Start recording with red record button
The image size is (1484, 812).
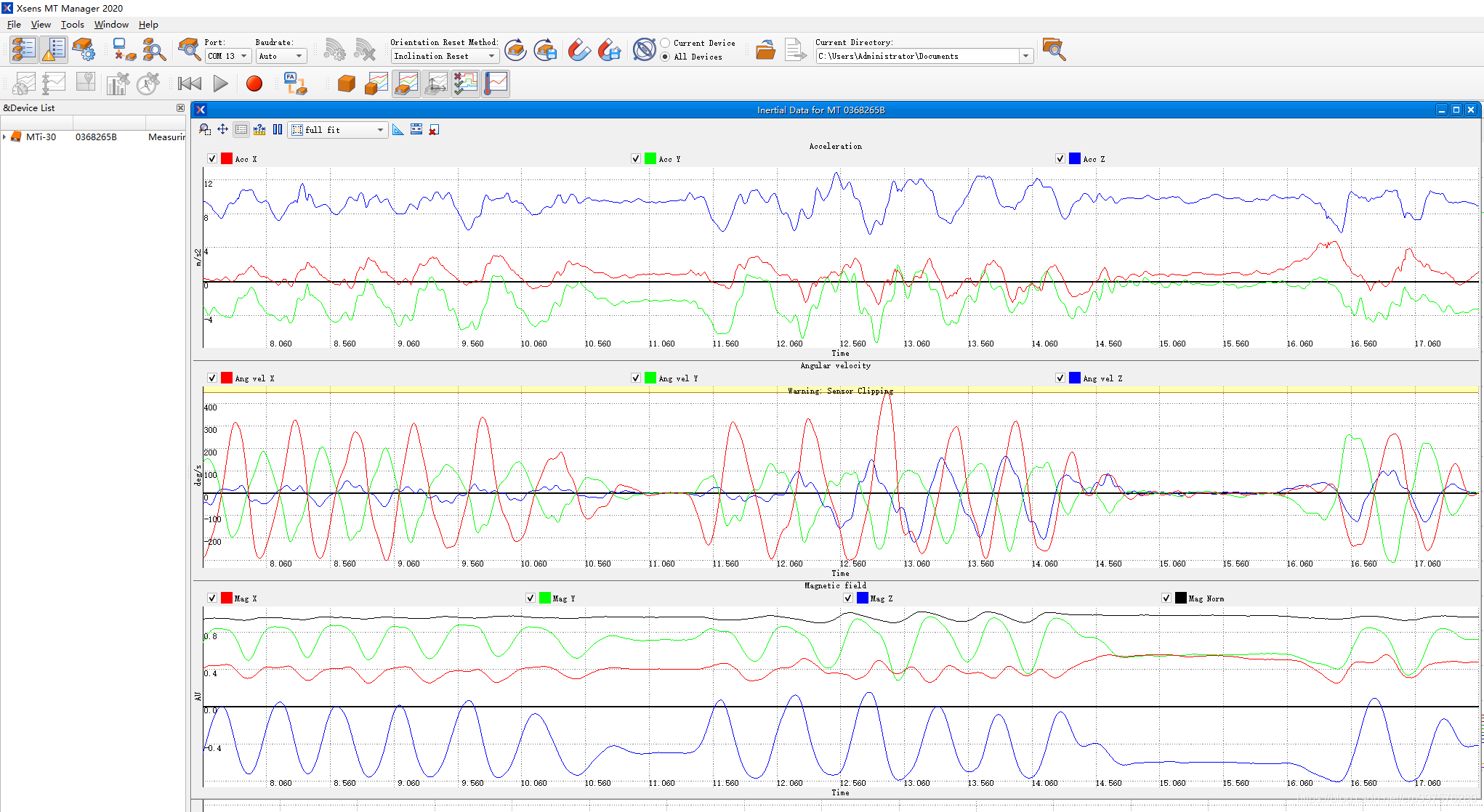(x=254, y=84)
